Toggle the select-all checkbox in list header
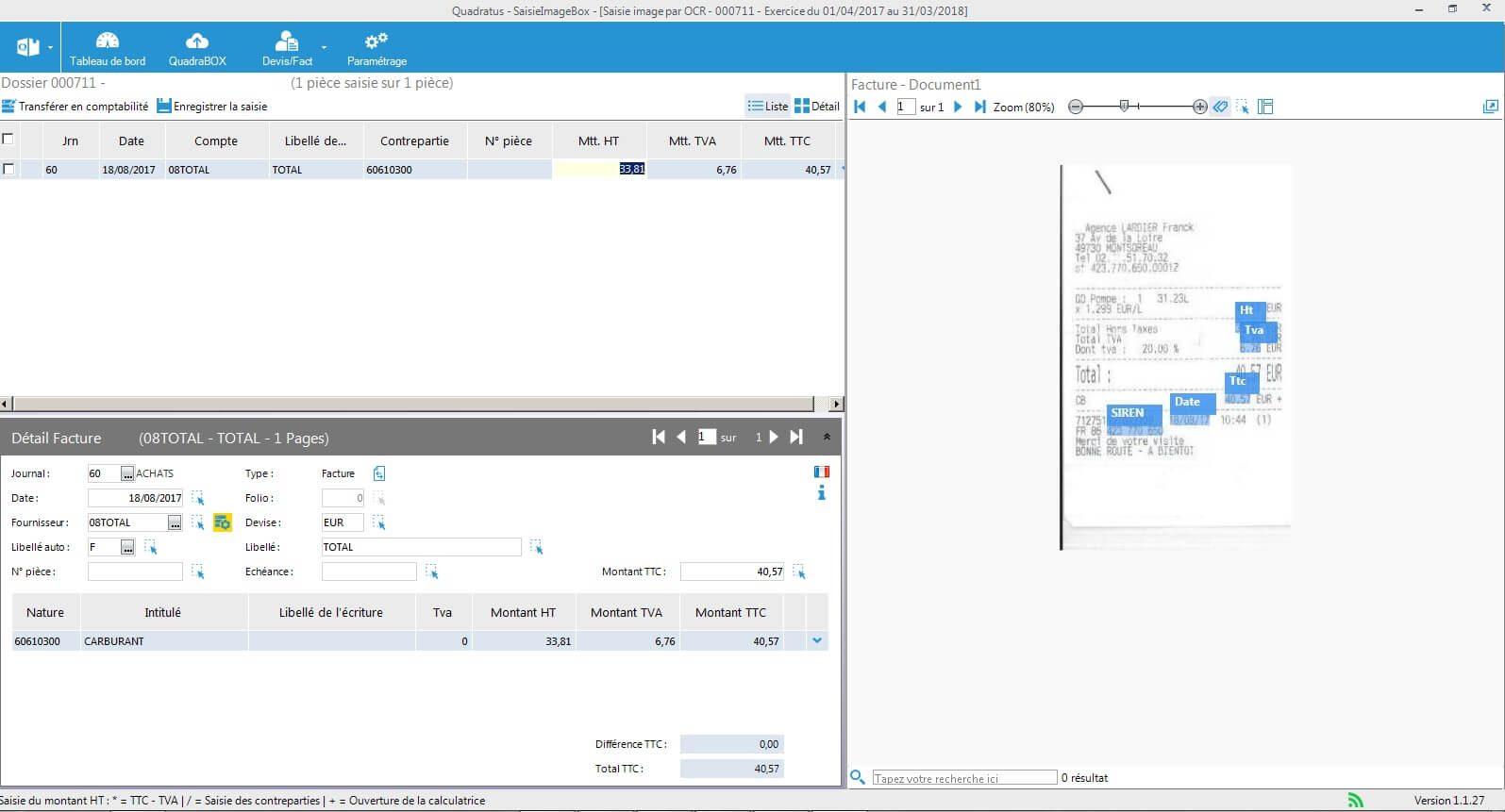Screen dimensions: 1505x812 (x=8, y=139)
